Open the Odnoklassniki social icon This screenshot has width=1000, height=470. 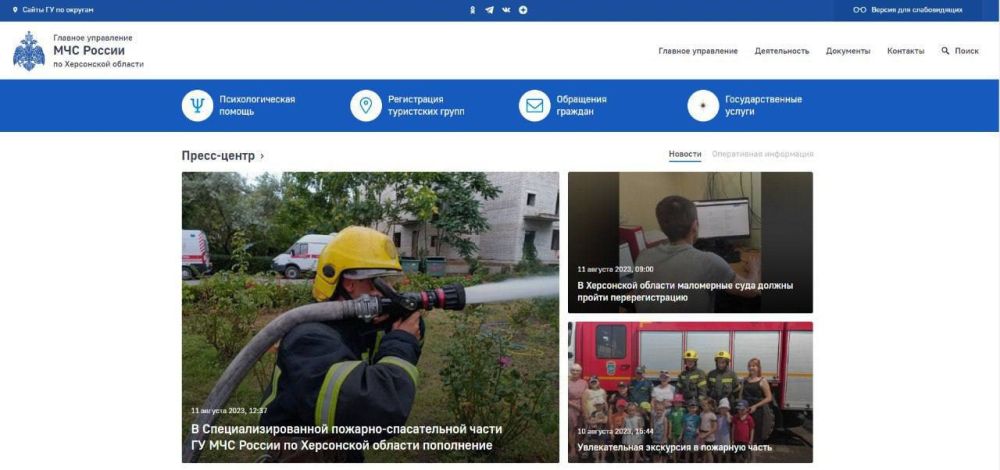[473, 10]
